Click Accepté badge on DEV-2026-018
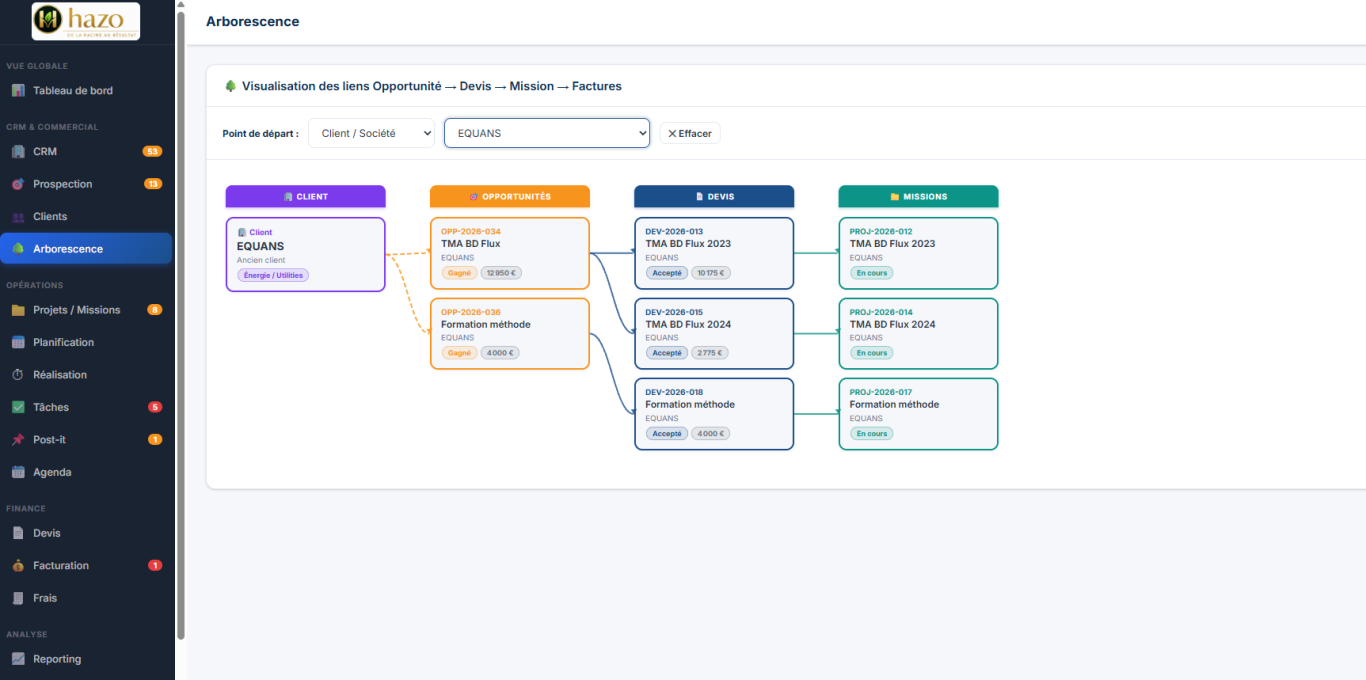 [x=667, y=434]
